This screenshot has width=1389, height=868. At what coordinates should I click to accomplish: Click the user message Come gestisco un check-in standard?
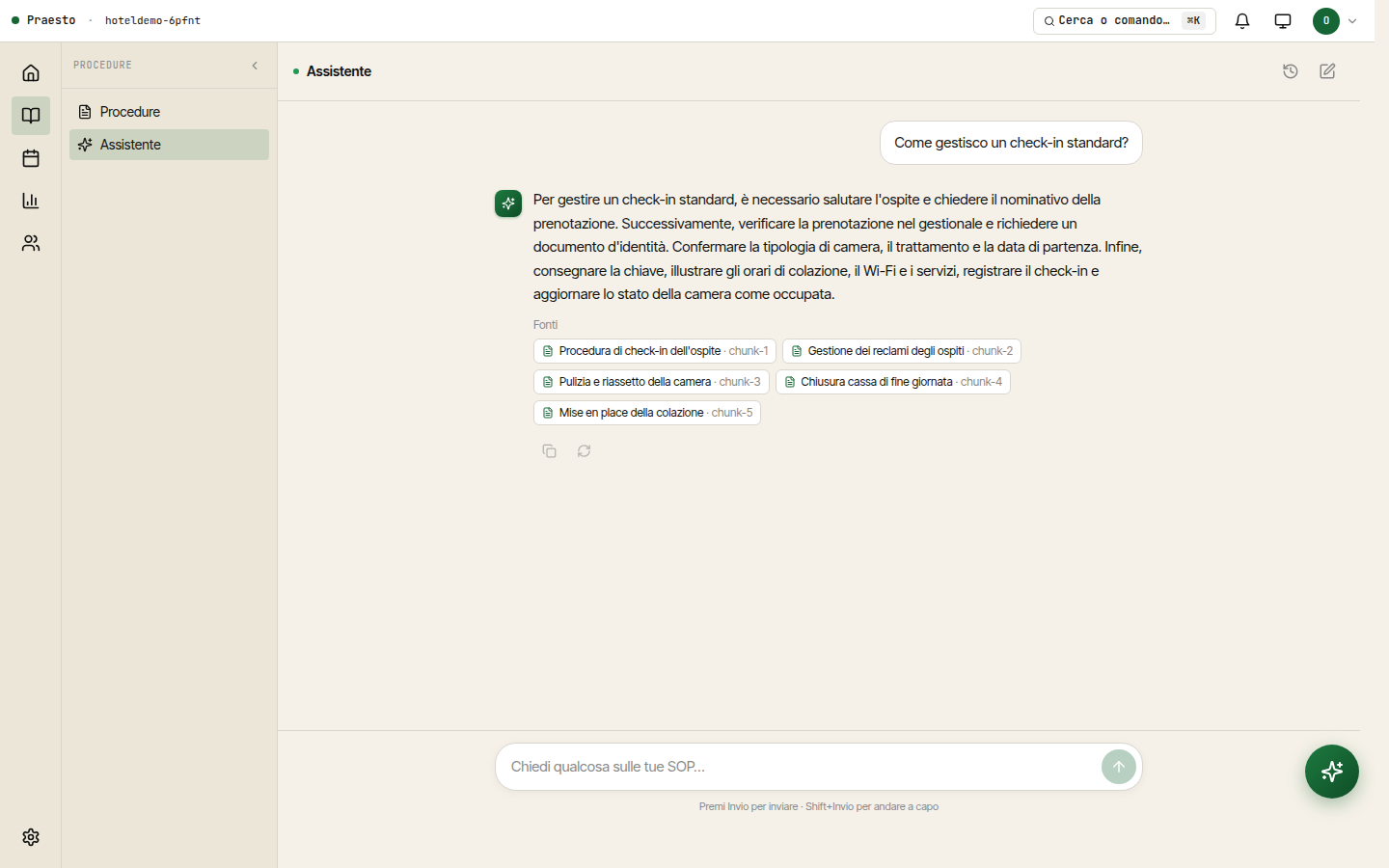click(x=1011, y=143)
